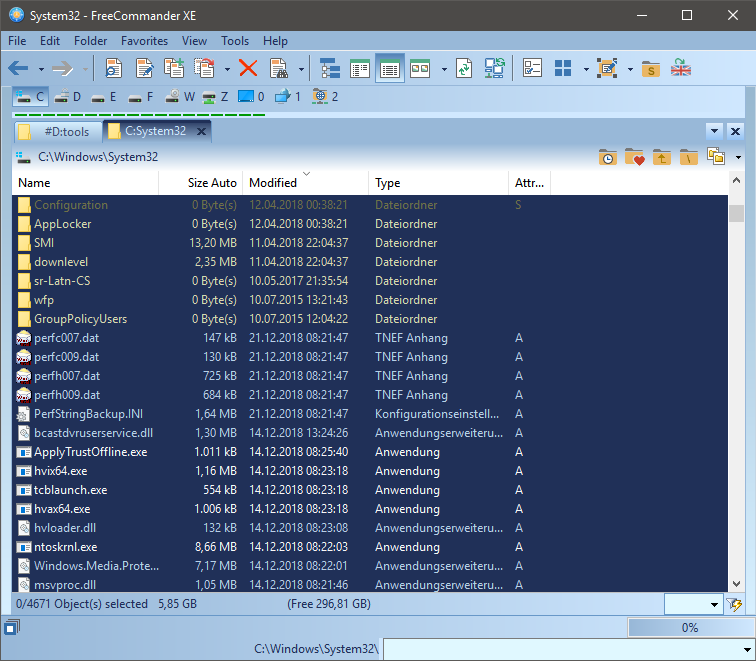The image size is (756, 661).
Task: Open the Folder menu
Action: [91, 41]
